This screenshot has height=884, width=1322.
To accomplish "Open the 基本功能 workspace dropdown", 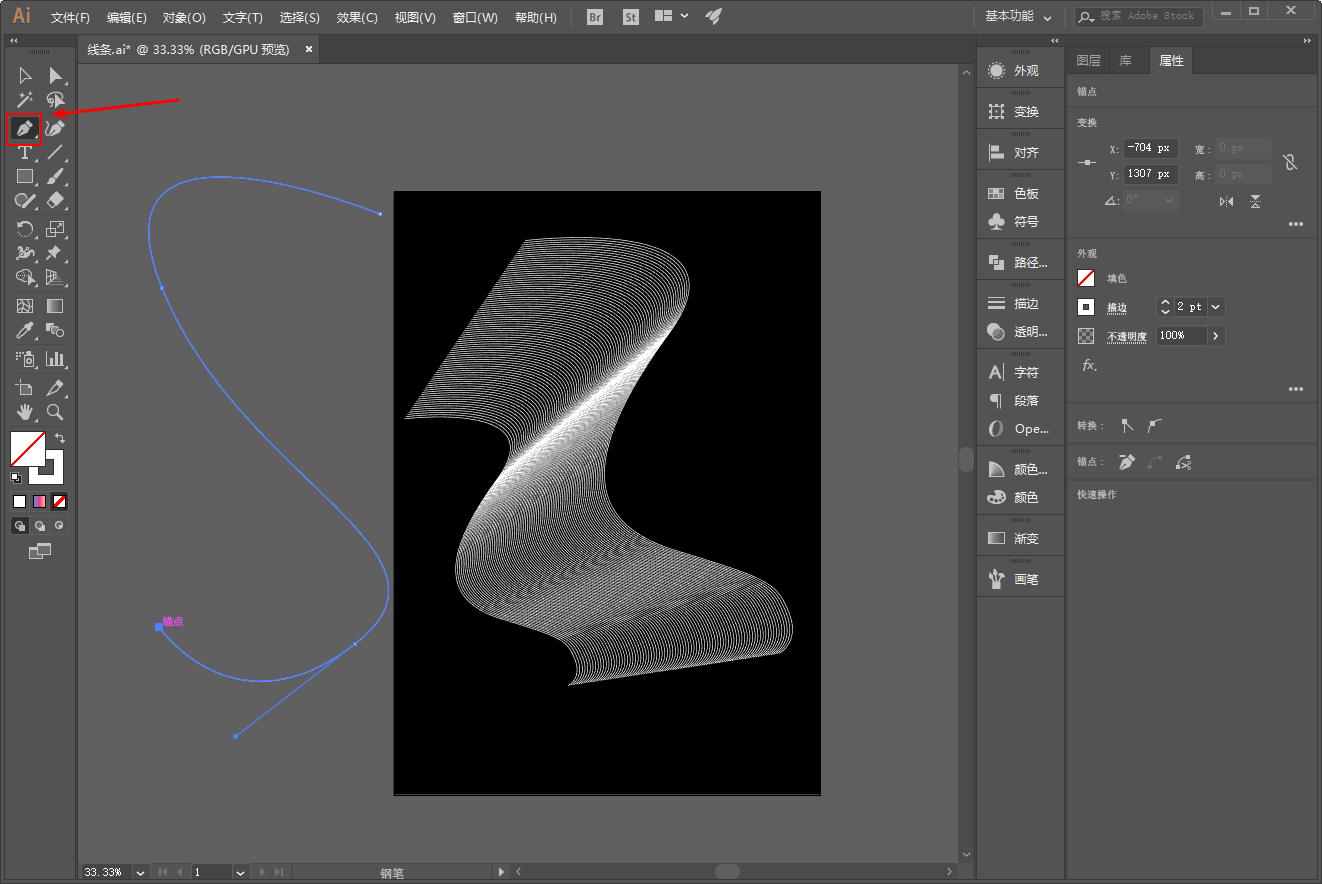I will click(x=1018, y=17).
